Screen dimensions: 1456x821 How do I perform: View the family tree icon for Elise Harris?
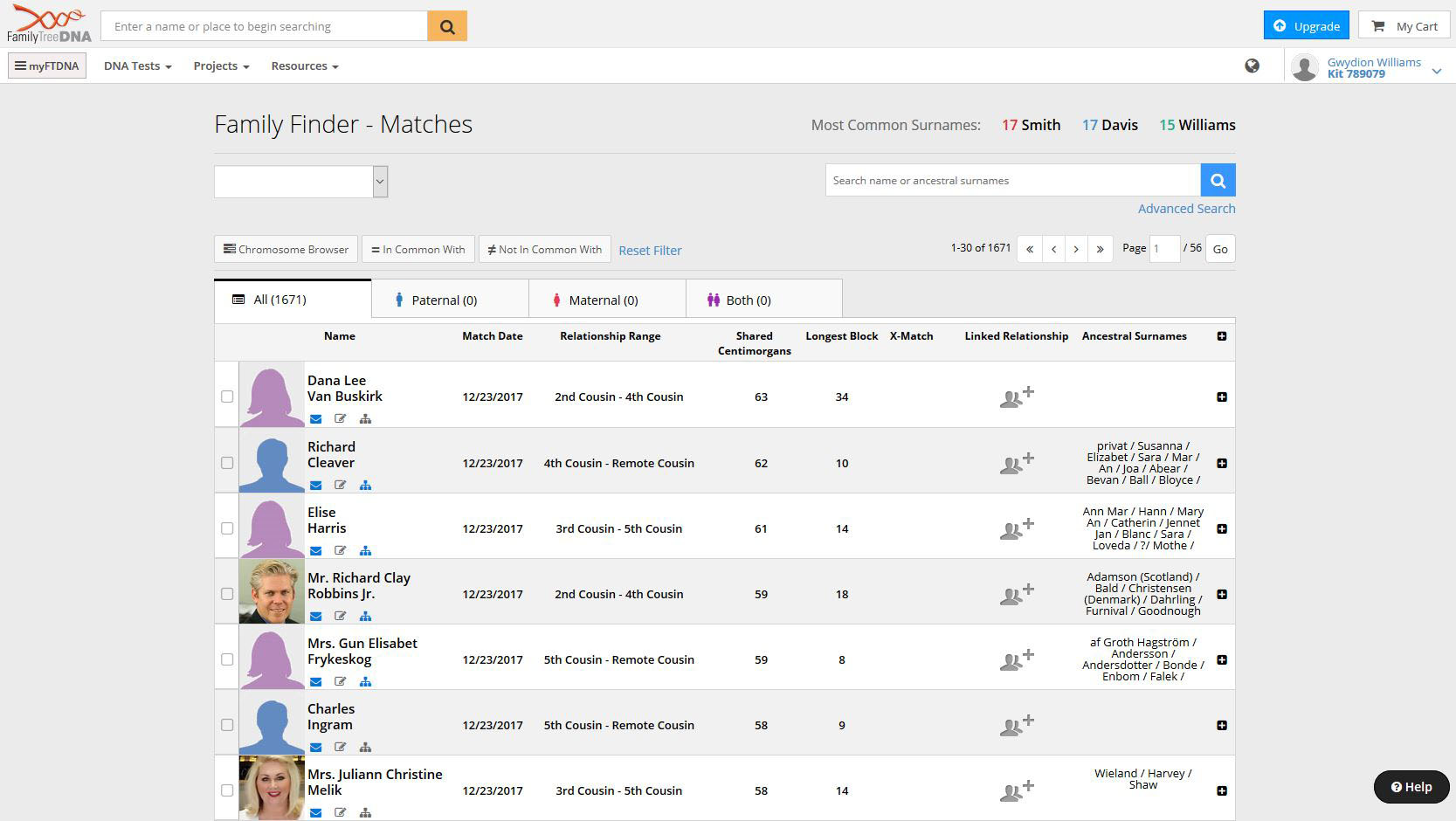[x=365, y=550]
